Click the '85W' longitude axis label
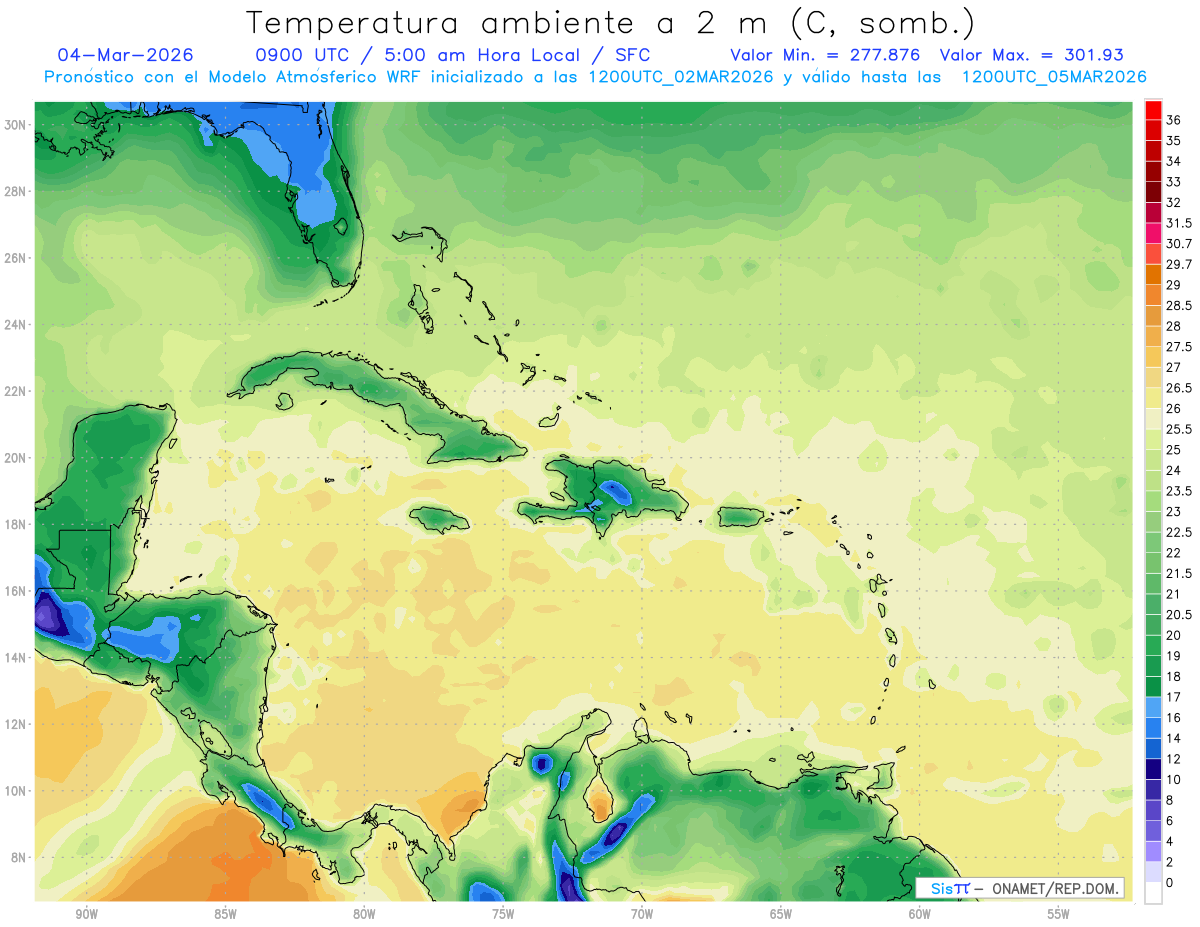Viewport: 1200px width, 927px height. pyautogui.click(x=225, y=914)
